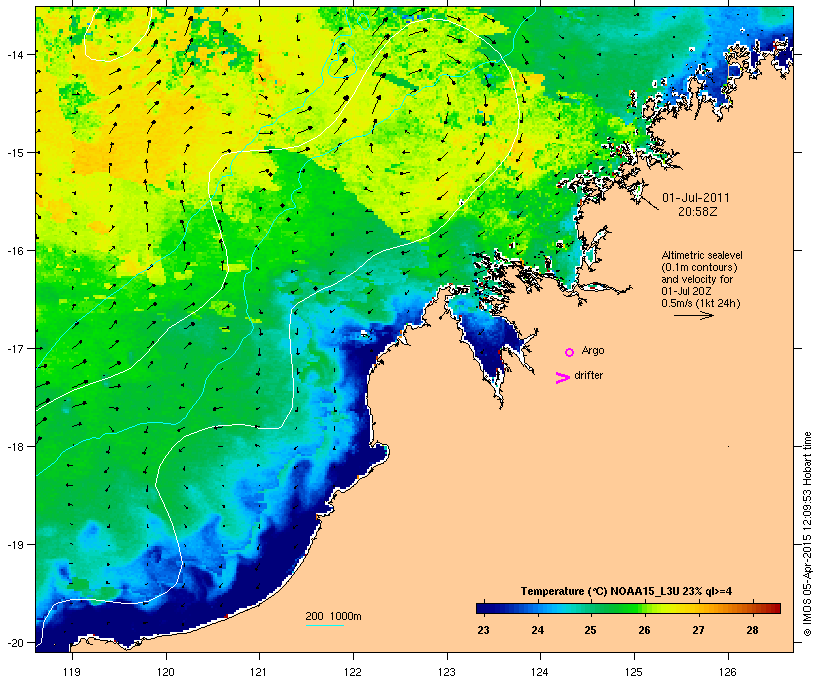Click the longitude axis label 126

[x=728, y=672]
